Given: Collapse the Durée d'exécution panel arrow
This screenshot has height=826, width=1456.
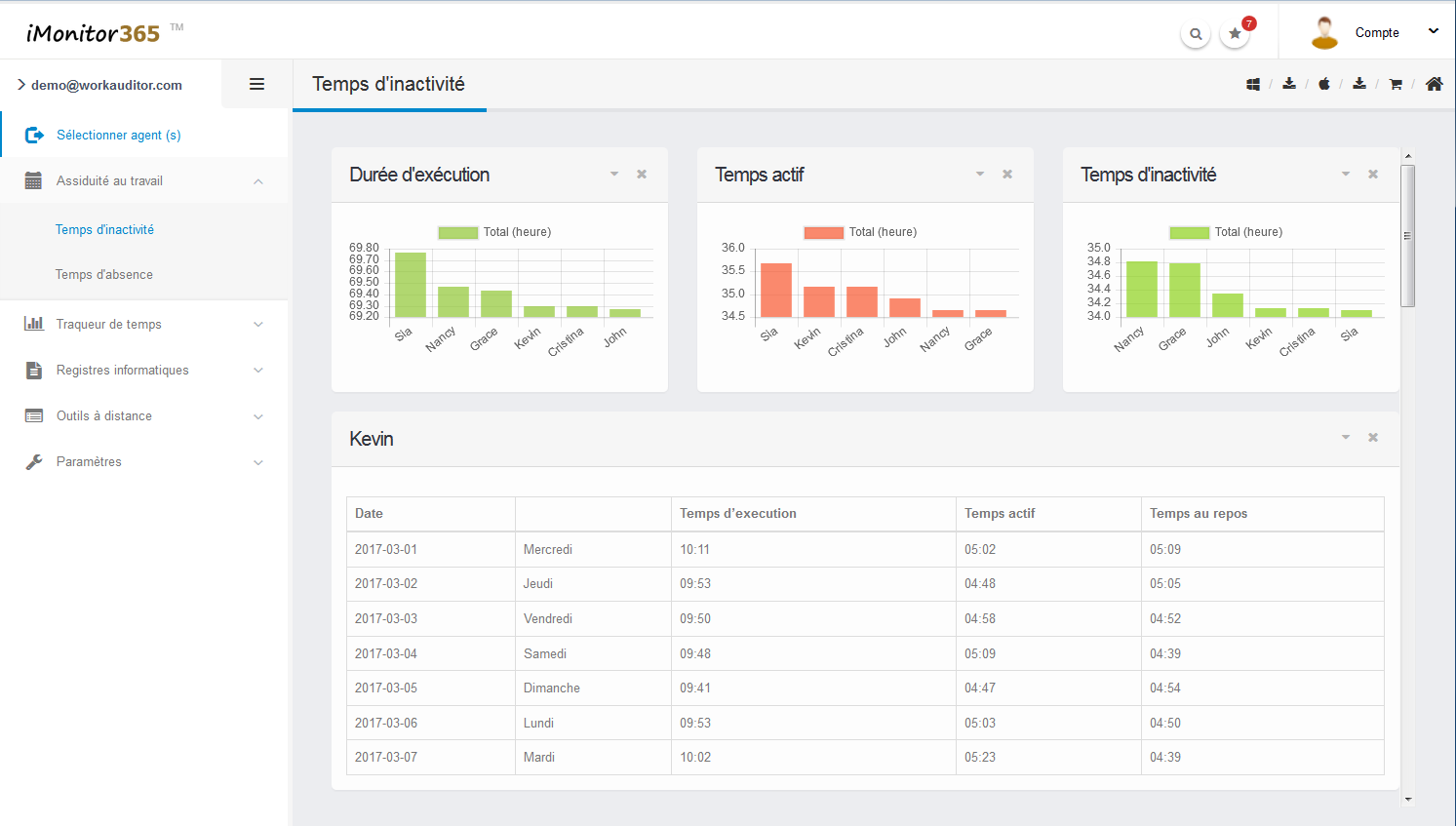Looking at the screenshot, I should click(x=614, y=175).
